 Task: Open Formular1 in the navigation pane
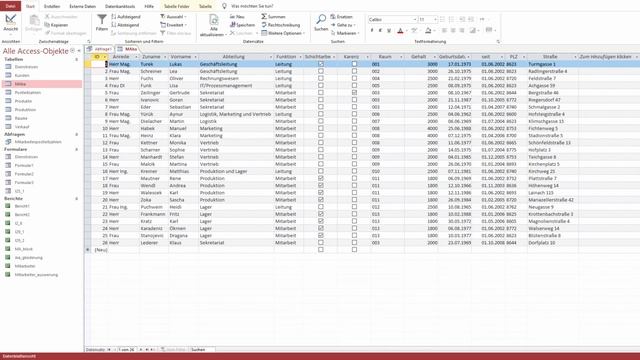(24, 165)
